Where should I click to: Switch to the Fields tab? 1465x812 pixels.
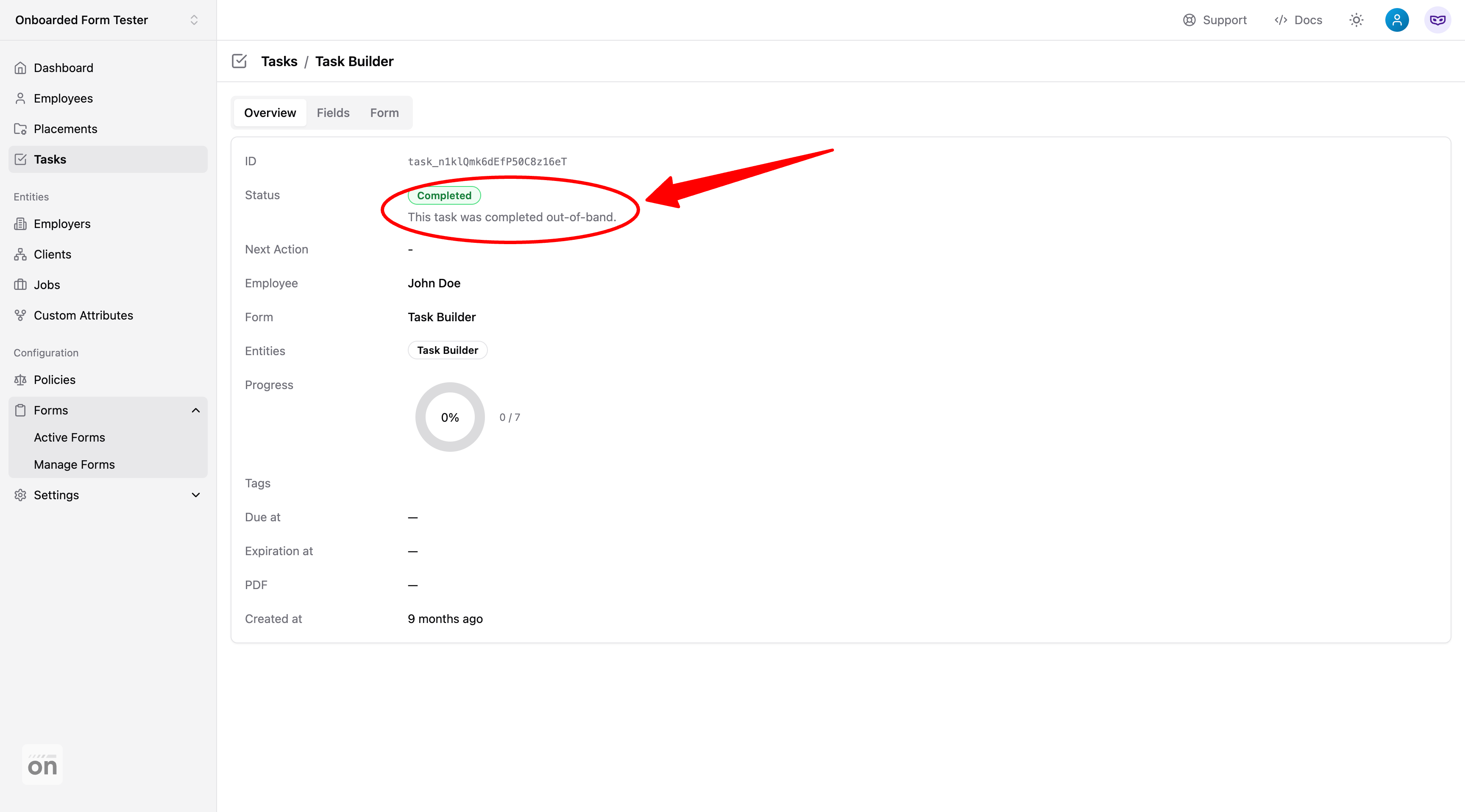pos(333,113)
